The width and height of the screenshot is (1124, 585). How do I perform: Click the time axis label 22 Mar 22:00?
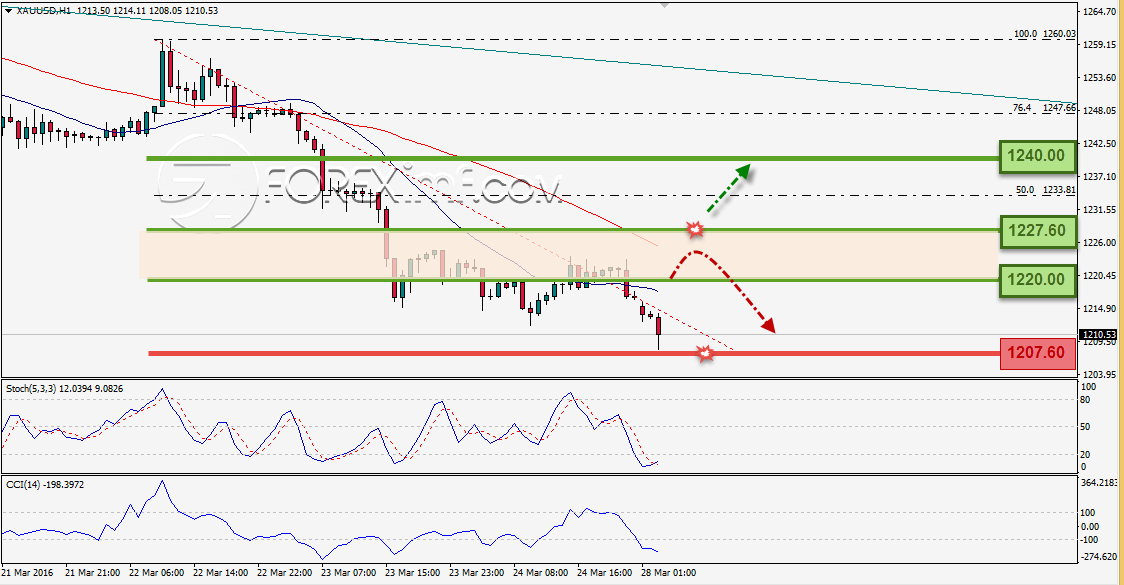point(285,573)
